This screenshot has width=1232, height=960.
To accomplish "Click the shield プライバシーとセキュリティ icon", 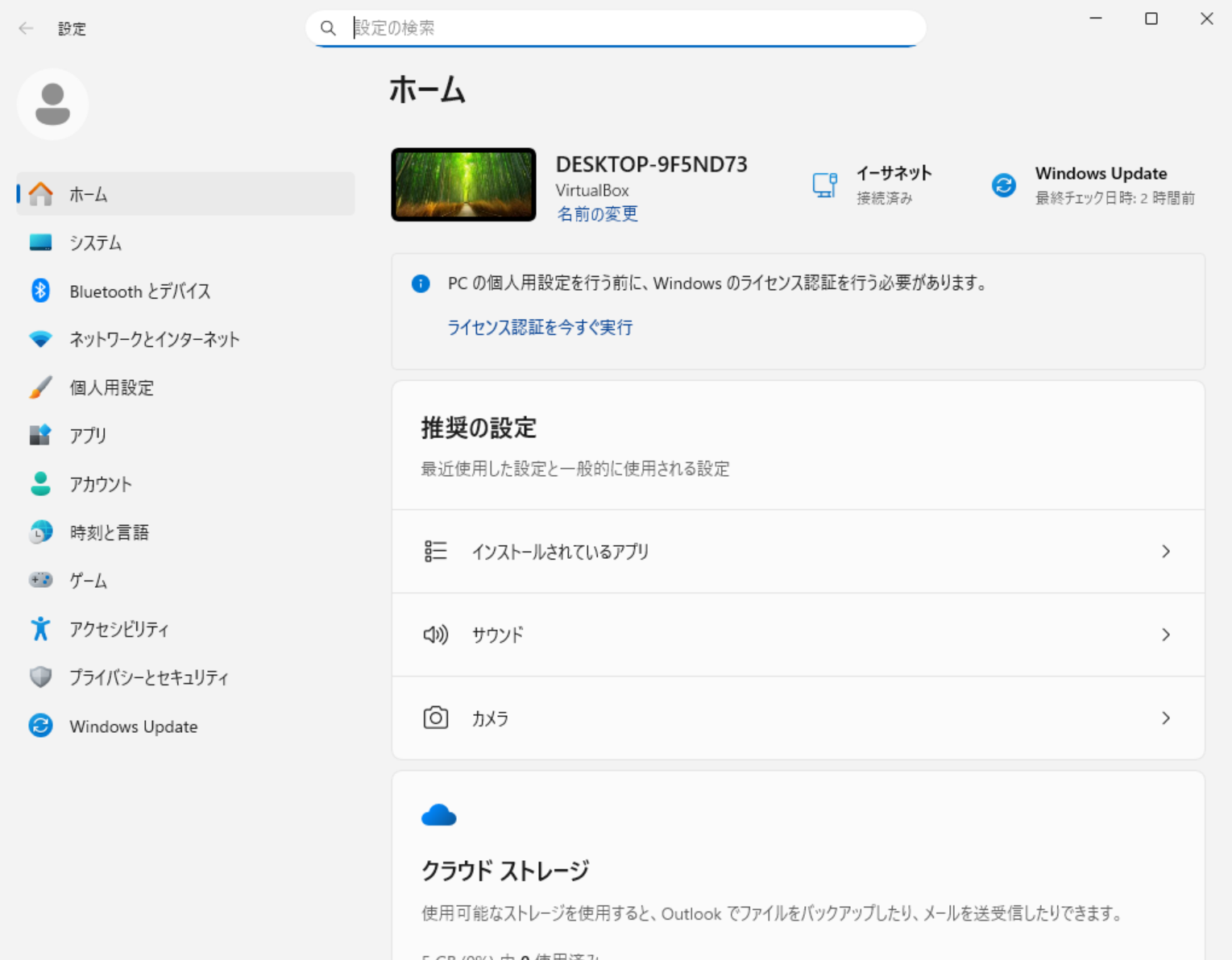I will [x=40, y=677].
